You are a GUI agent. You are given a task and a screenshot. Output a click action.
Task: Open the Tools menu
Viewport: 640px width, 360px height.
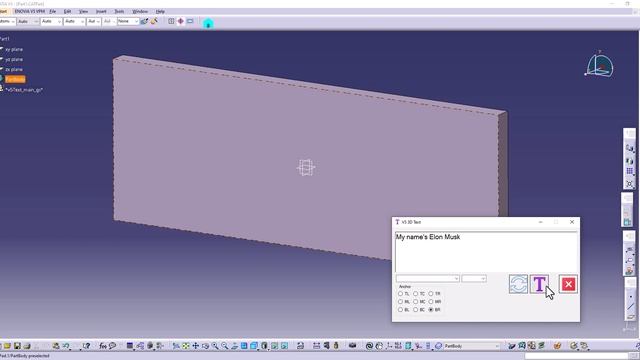pos(119,11)
